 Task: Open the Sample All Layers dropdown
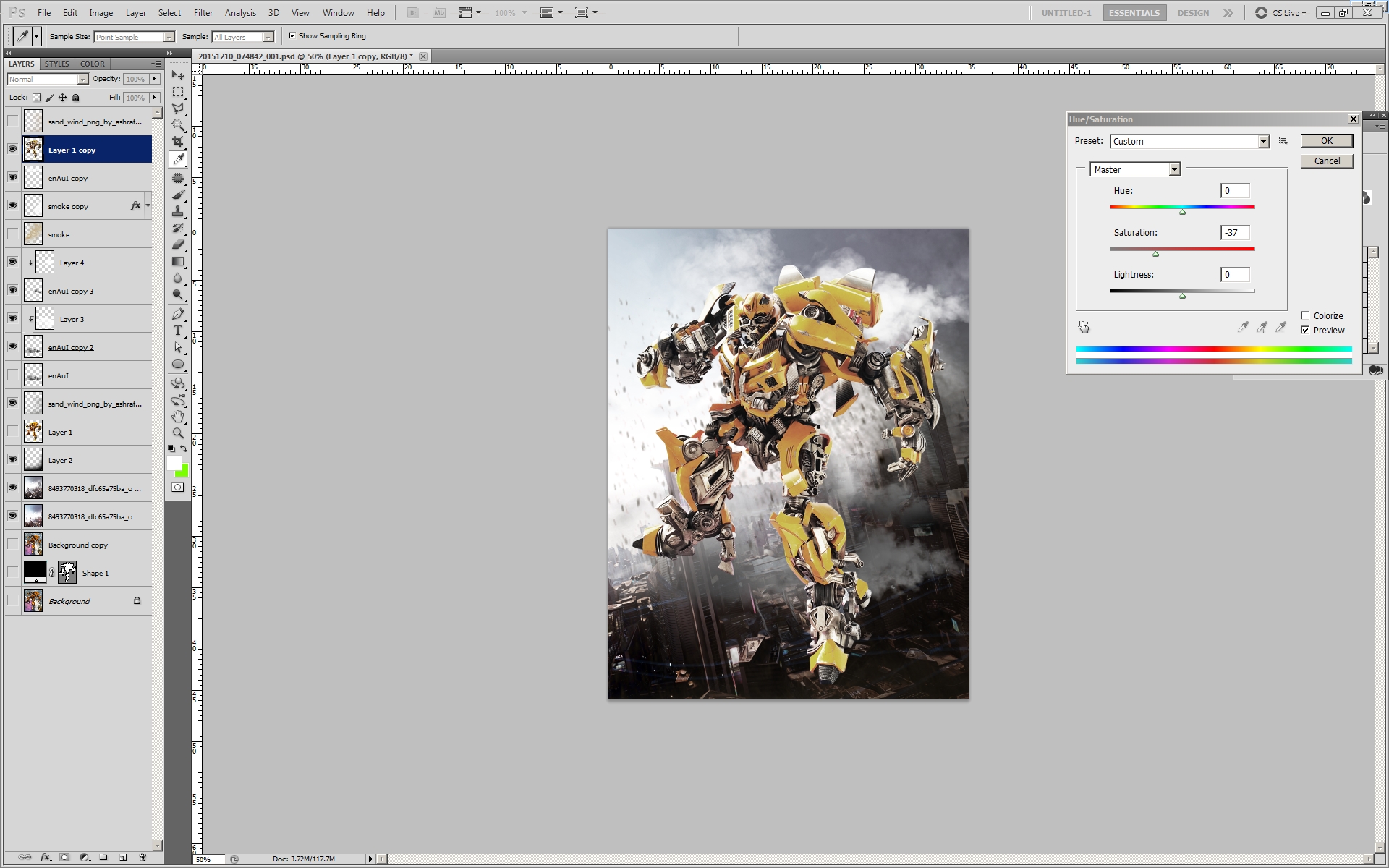tap(268, 37)
